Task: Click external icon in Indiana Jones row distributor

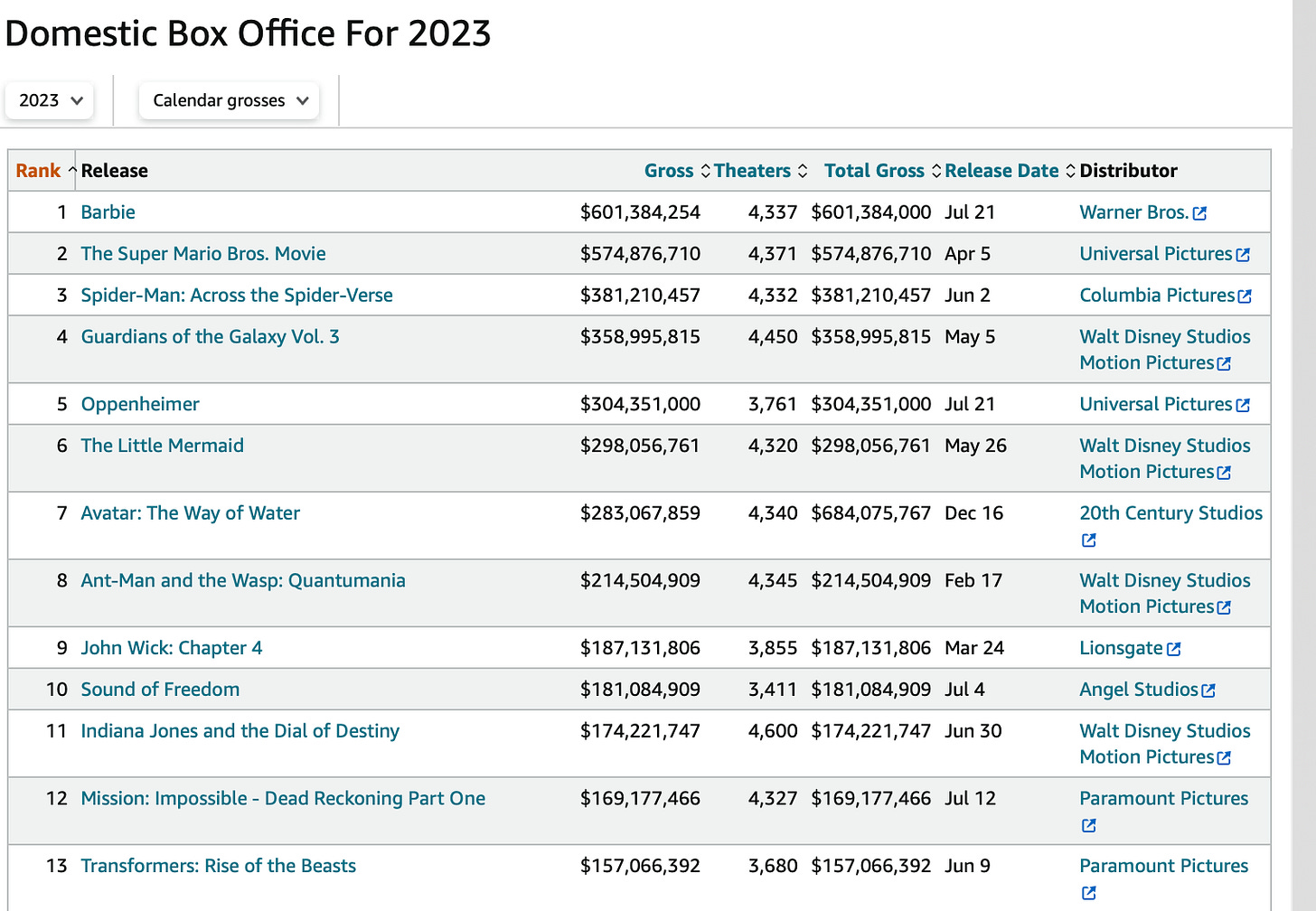Action: [1224, 757]
